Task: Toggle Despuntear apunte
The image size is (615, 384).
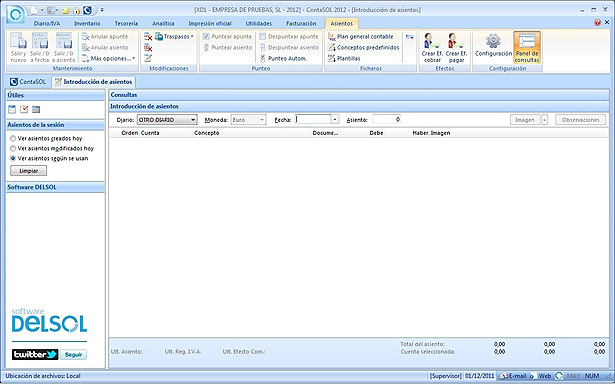Action: [289, 36]
